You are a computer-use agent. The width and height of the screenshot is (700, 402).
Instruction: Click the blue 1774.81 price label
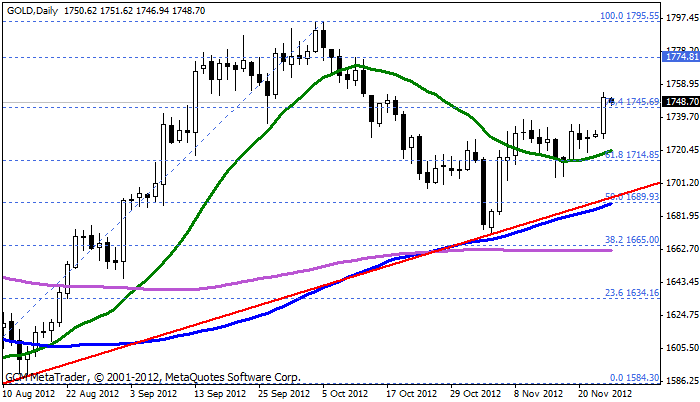680,58
